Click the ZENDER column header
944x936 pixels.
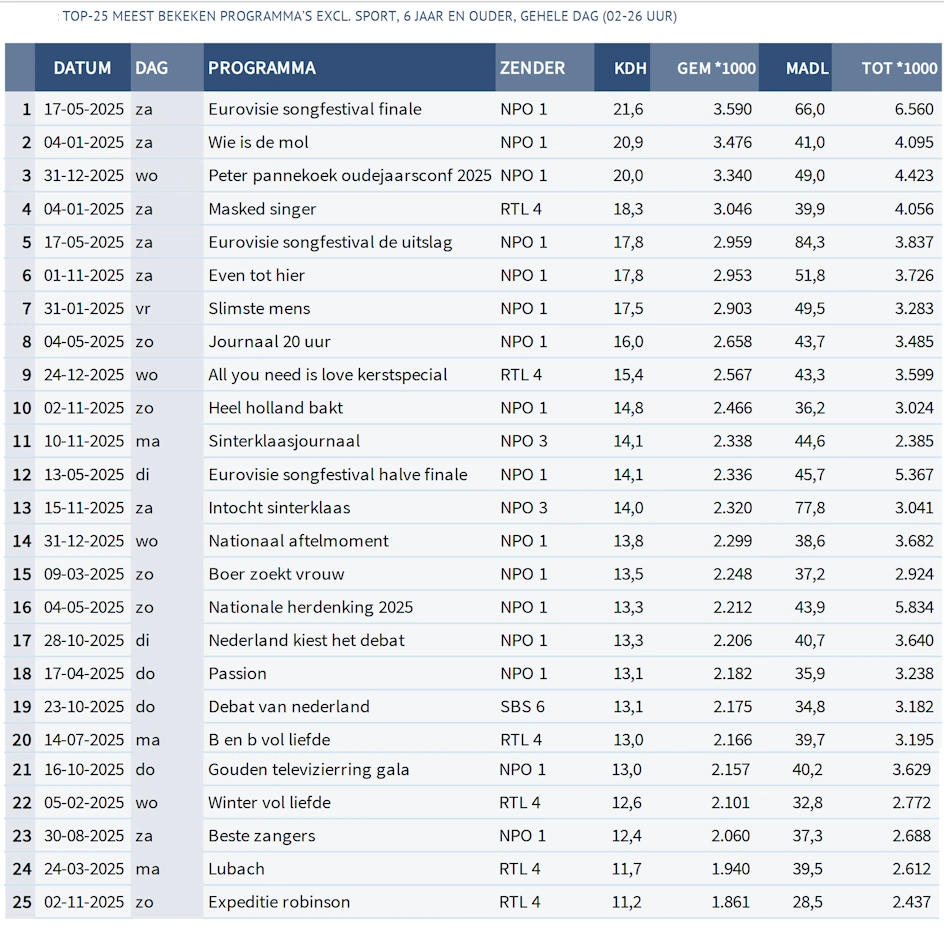pyautogui.click(x=532, y=68)
